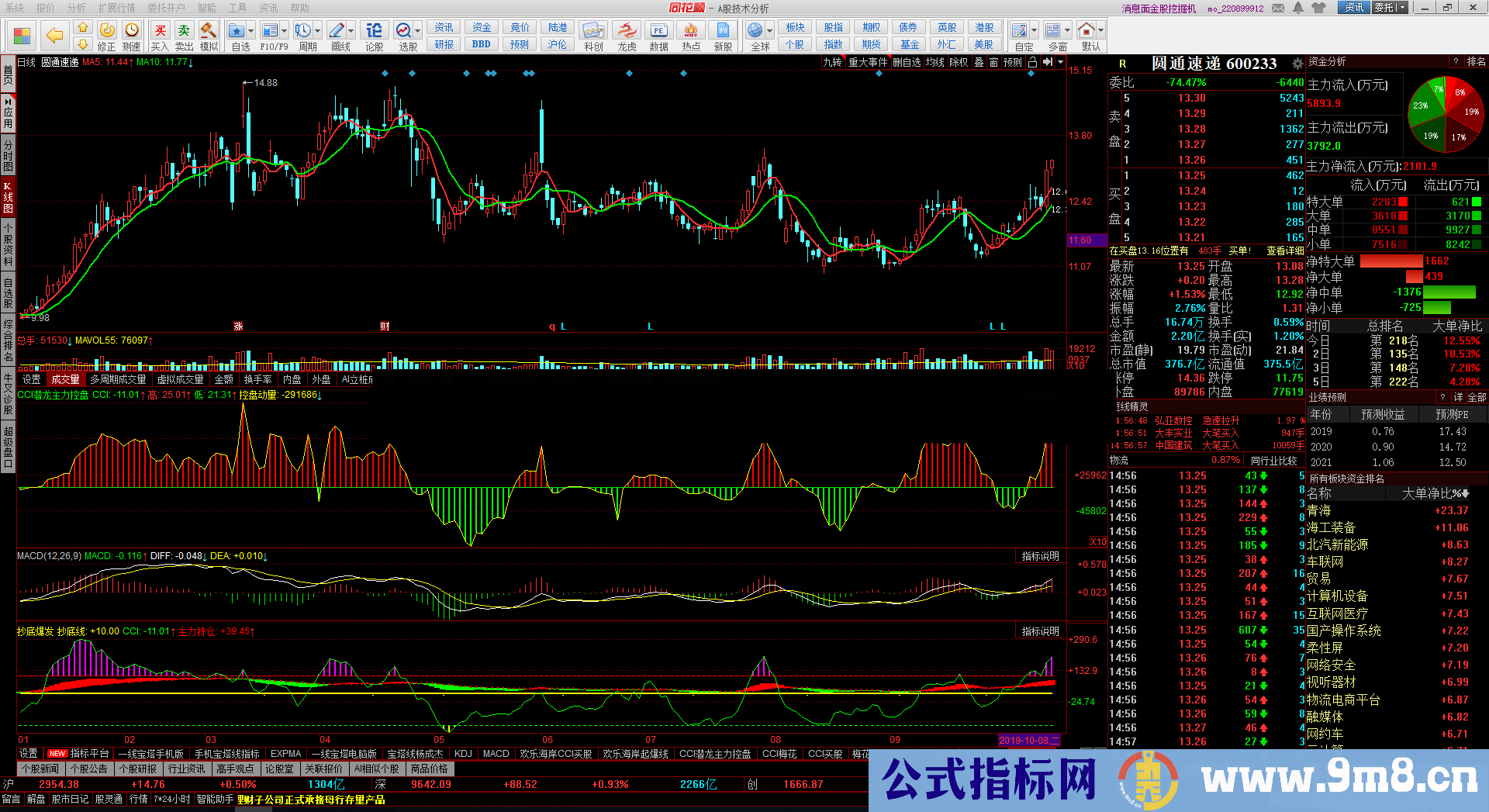Toggle 除权 ex-rights adjustment on chart
The width and height of the screenshot is (1489, 812).
959,62
